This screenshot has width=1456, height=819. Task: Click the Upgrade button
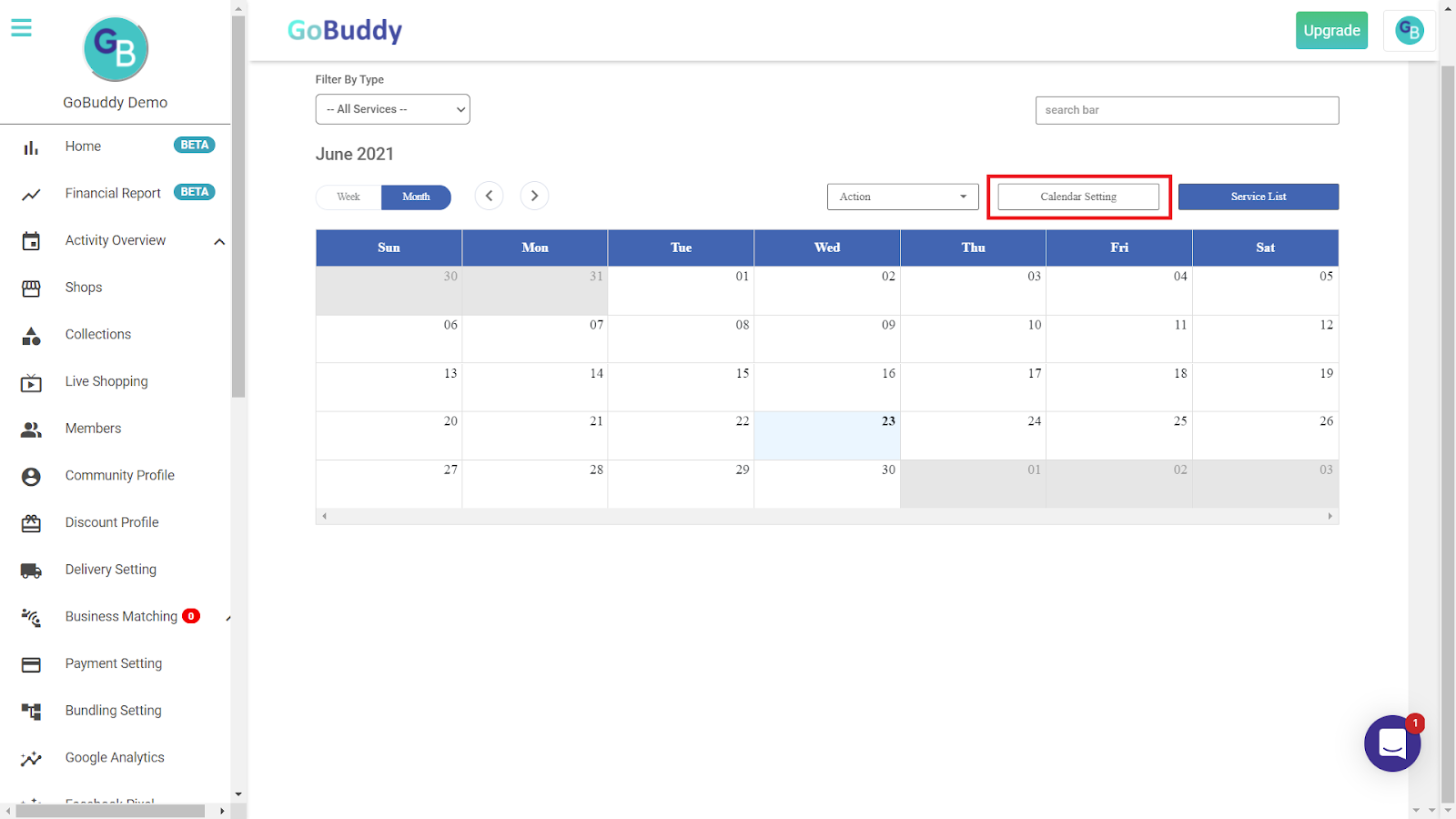[1331, 30]
